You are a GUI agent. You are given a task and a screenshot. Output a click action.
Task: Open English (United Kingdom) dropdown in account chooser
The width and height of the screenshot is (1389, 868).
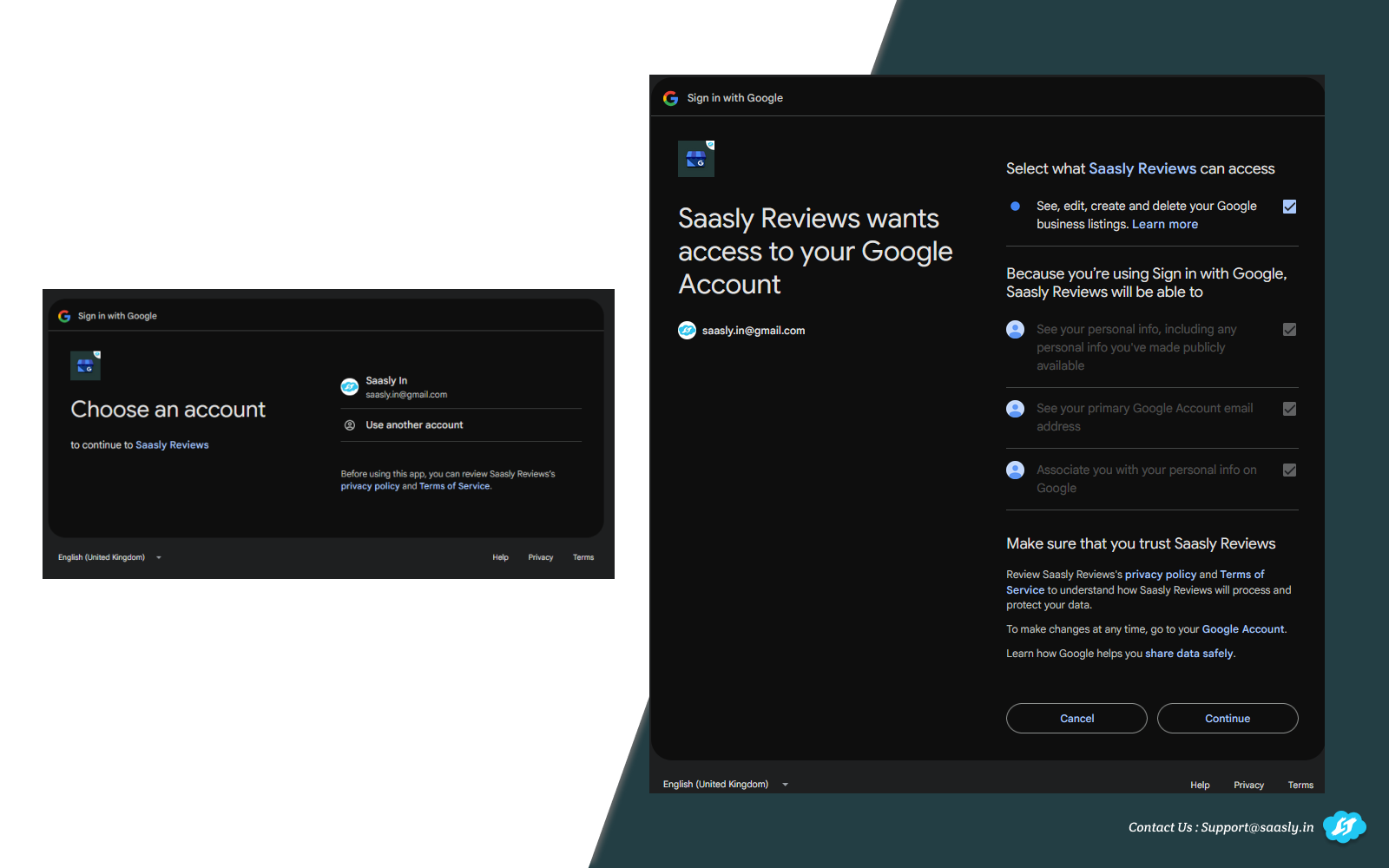coord(109,557)
